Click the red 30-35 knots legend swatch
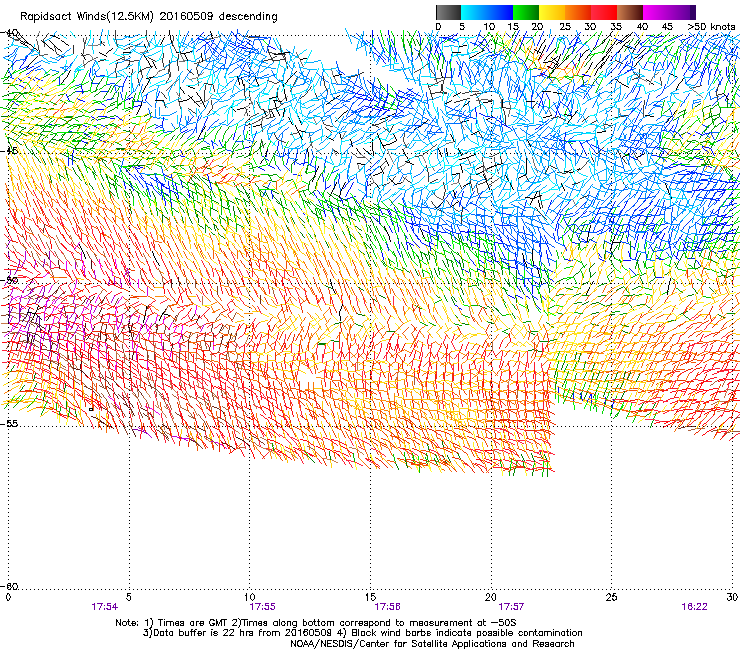The height and width of the screenshot is (650, 740). tap(604, 12)
